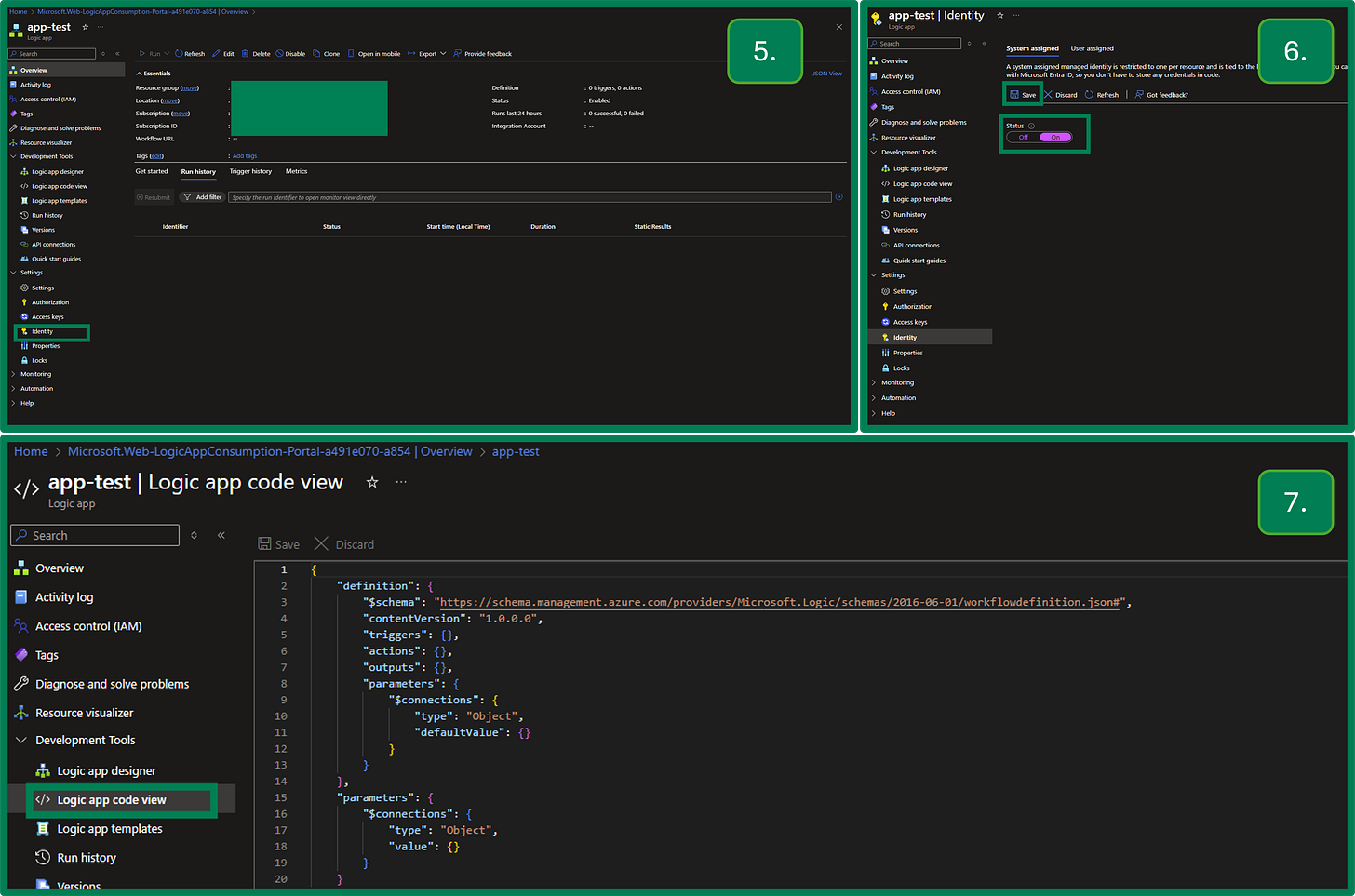Click the Add filter button
1355x896 pixels.
point(203,197)
